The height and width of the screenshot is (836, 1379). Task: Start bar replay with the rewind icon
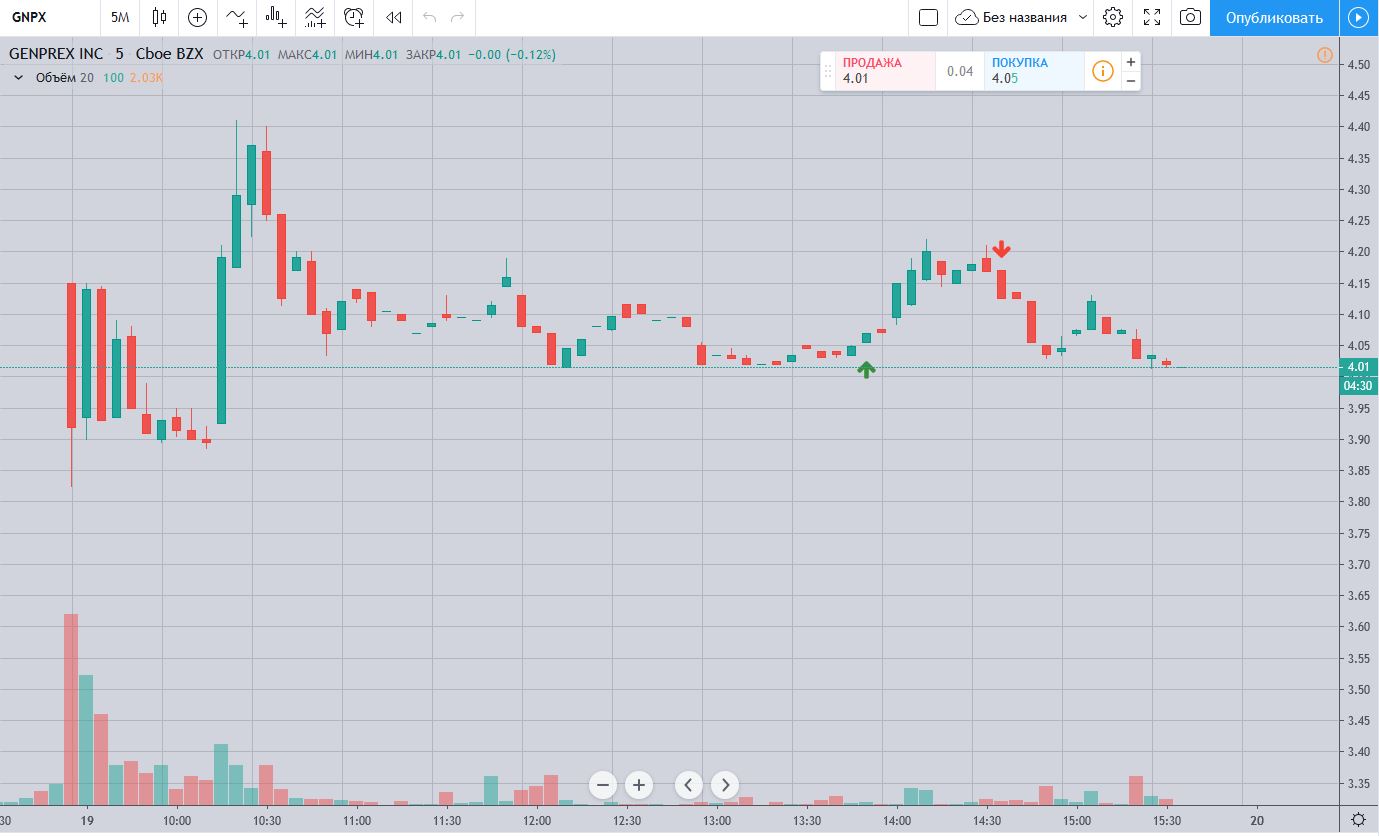(x=394, y=17)
